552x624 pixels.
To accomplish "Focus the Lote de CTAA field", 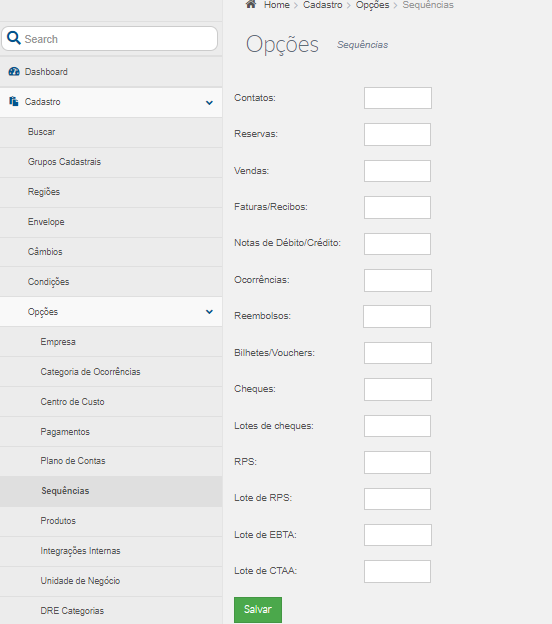I will point(397,571).
